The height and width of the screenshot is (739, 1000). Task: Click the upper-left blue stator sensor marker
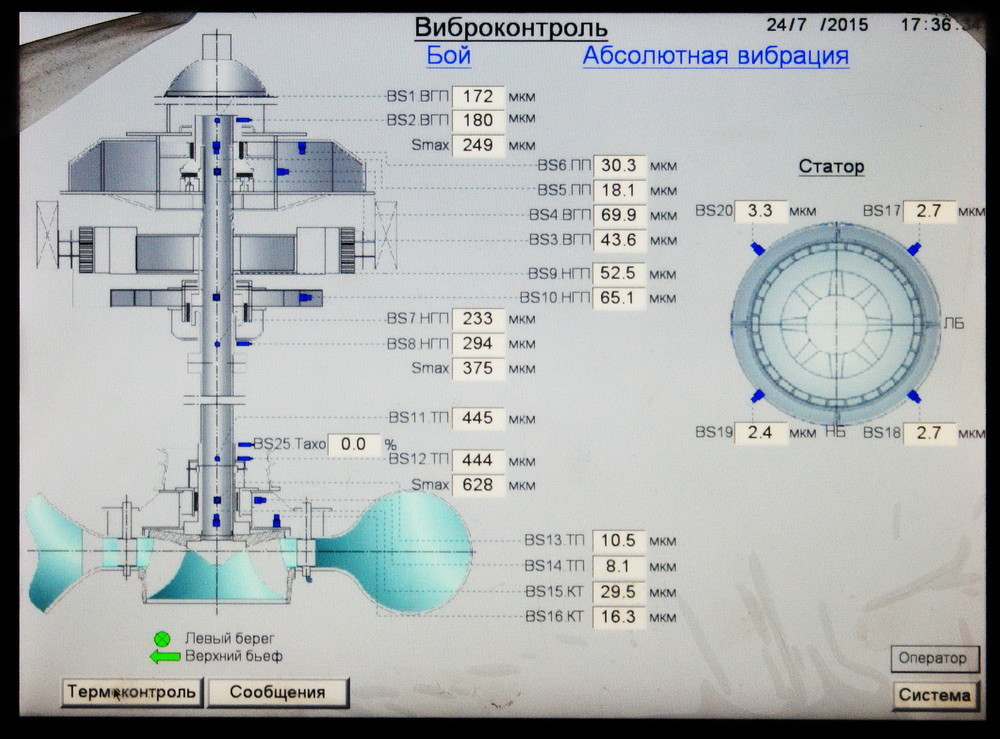pos(758,248)
